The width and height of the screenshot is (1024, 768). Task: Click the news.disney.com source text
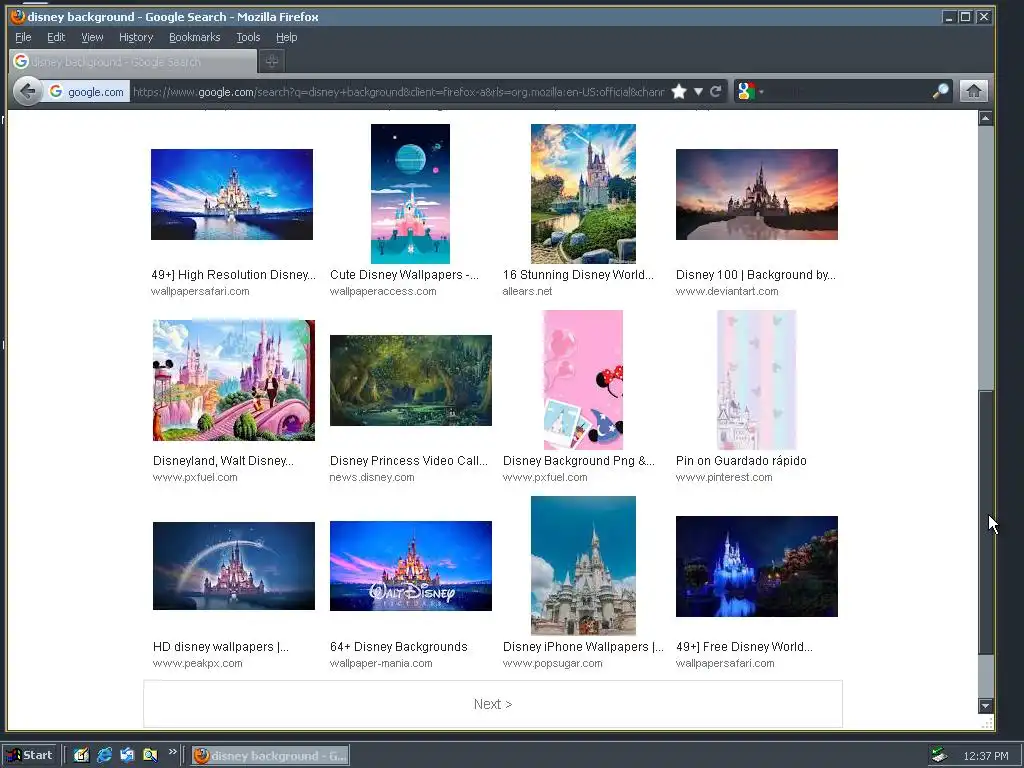pyautogui.click(x=372, y=477)
